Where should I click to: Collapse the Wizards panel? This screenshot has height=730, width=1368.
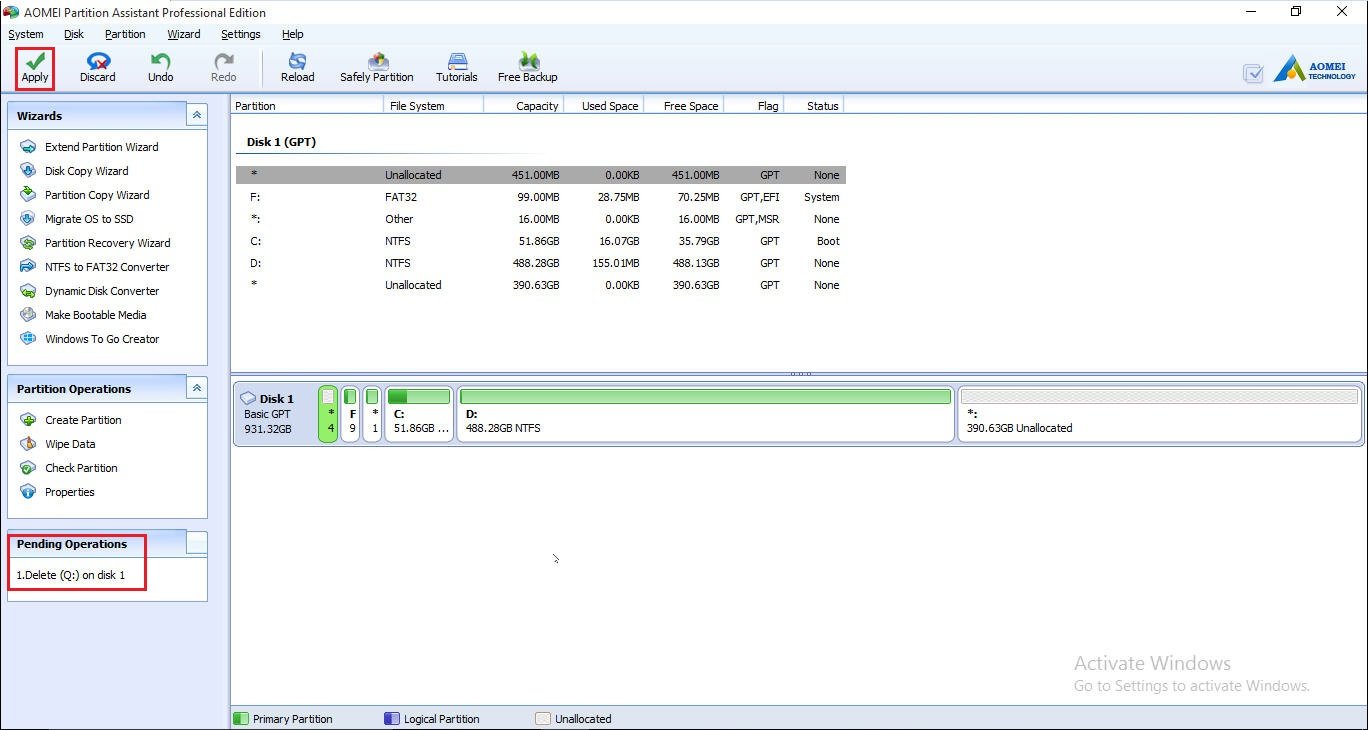click(197, 115)
